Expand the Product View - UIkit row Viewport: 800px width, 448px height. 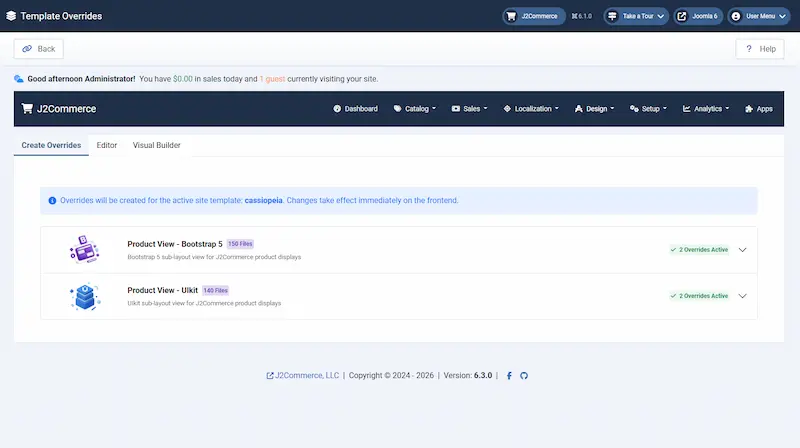[742, 296]
